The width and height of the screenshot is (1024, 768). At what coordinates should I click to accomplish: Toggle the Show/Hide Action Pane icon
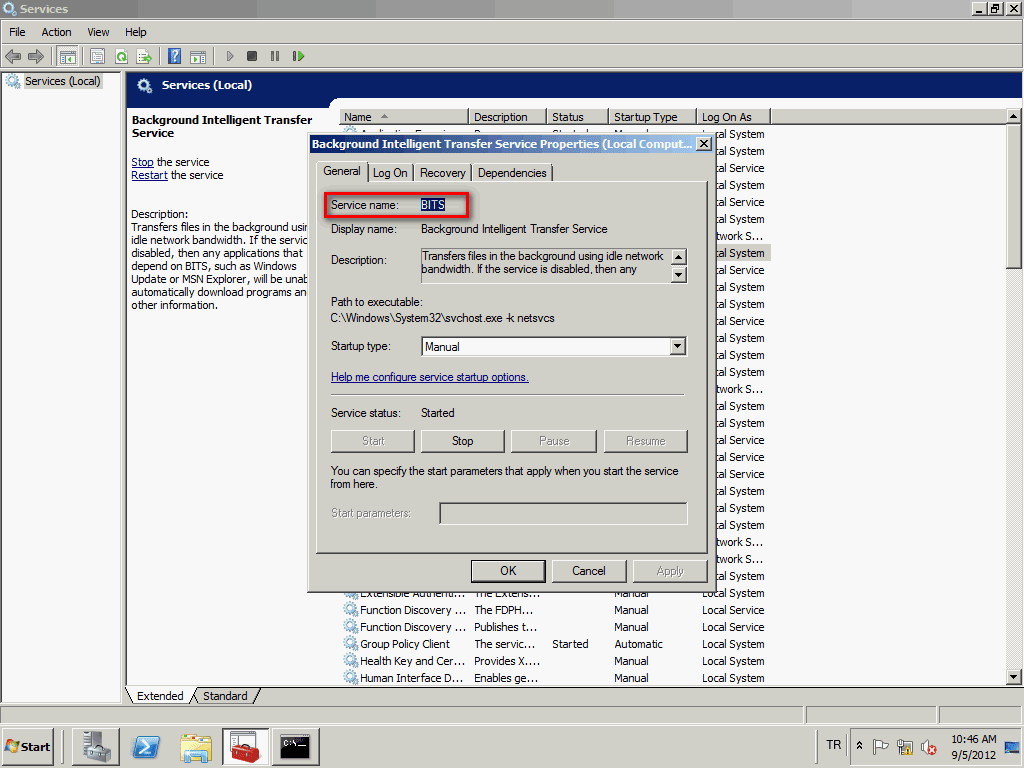(x=198, y=57)
